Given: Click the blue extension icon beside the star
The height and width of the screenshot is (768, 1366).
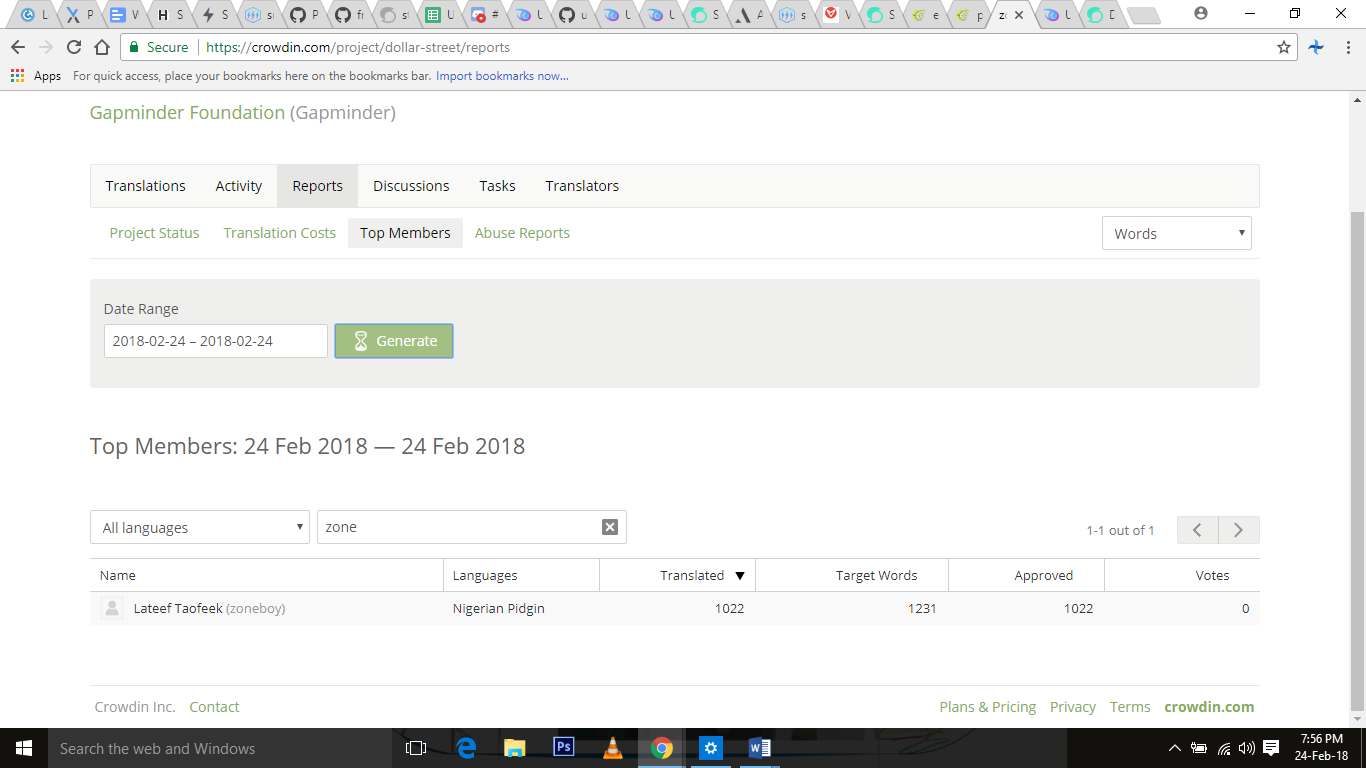Looking at the screenshot, I should click(1316, 47).
